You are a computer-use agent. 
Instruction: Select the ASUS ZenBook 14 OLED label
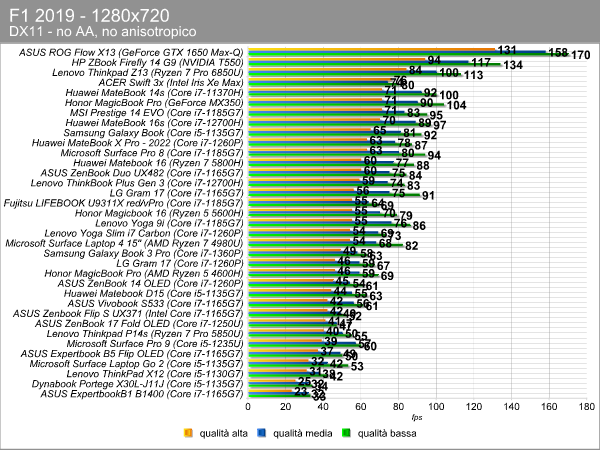(150, 284)
